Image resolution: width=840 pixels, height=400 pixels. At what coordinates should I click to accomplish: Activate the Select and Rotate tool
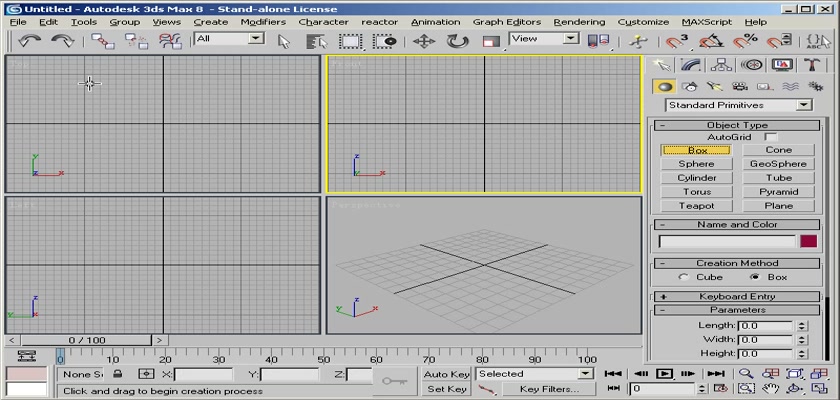point(458,41)
